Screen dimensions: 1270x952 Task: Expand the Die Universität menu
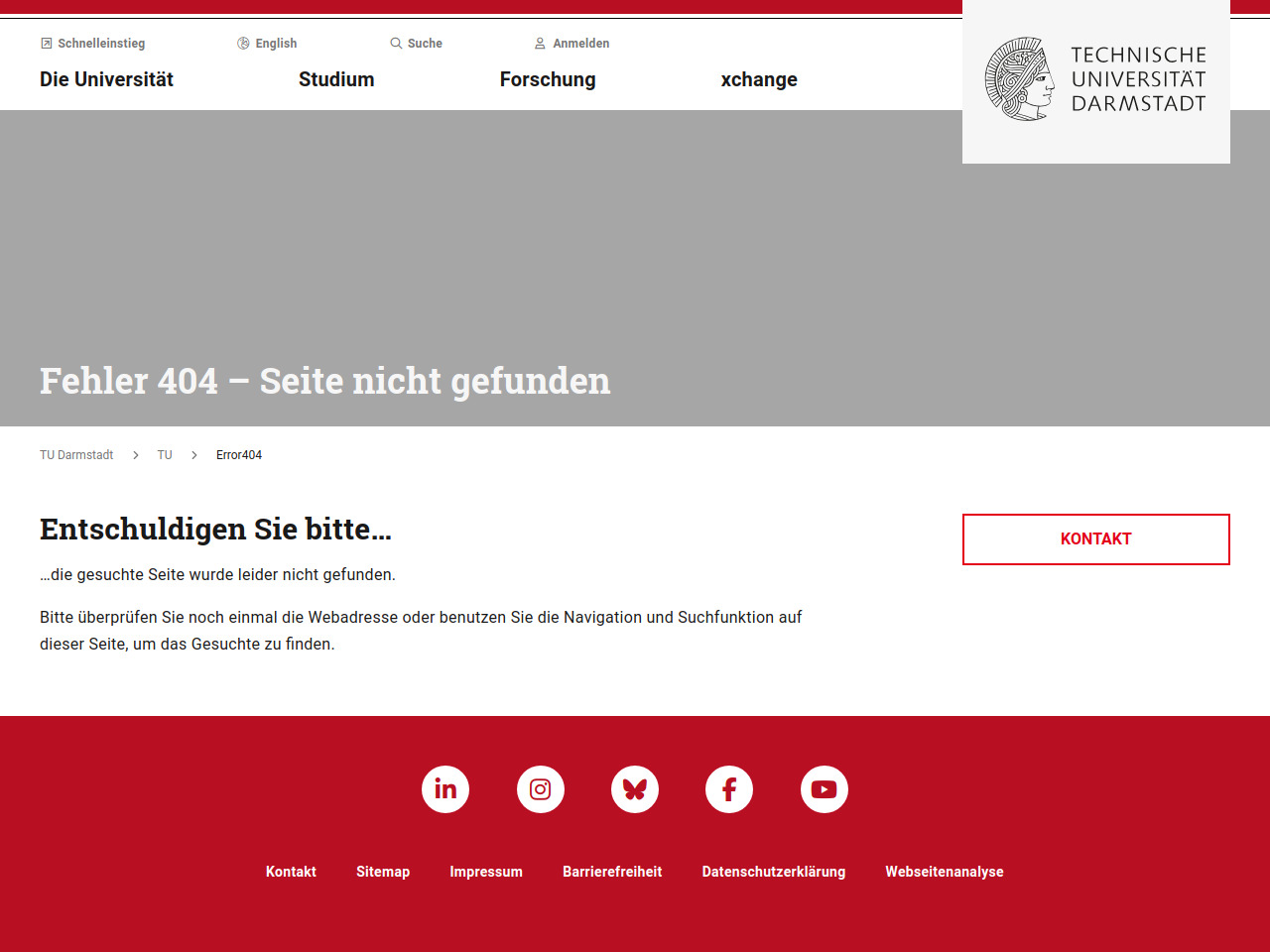pyautogui.click(x=106, y=79)
